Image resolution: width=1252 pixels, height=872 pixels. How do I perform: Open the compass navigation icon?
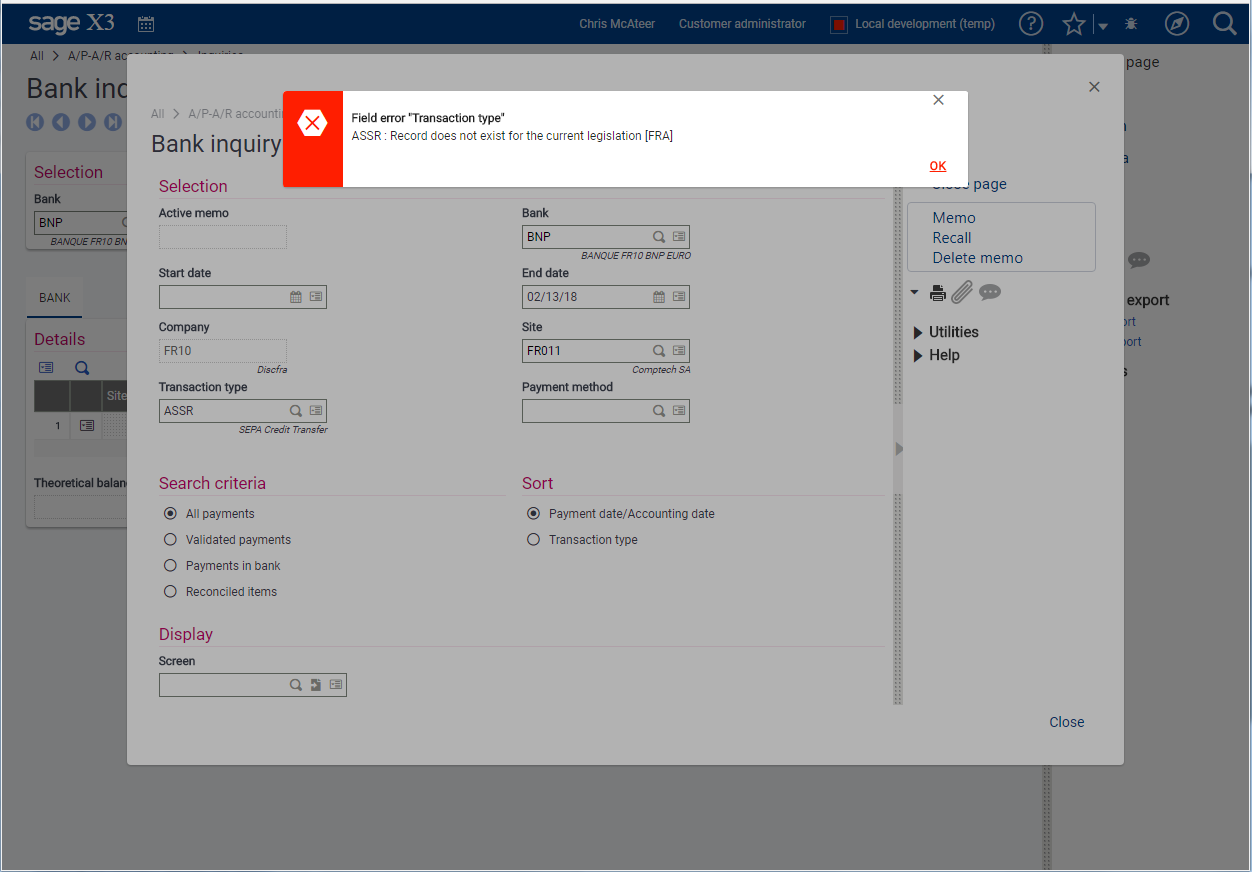point(1177,24)
